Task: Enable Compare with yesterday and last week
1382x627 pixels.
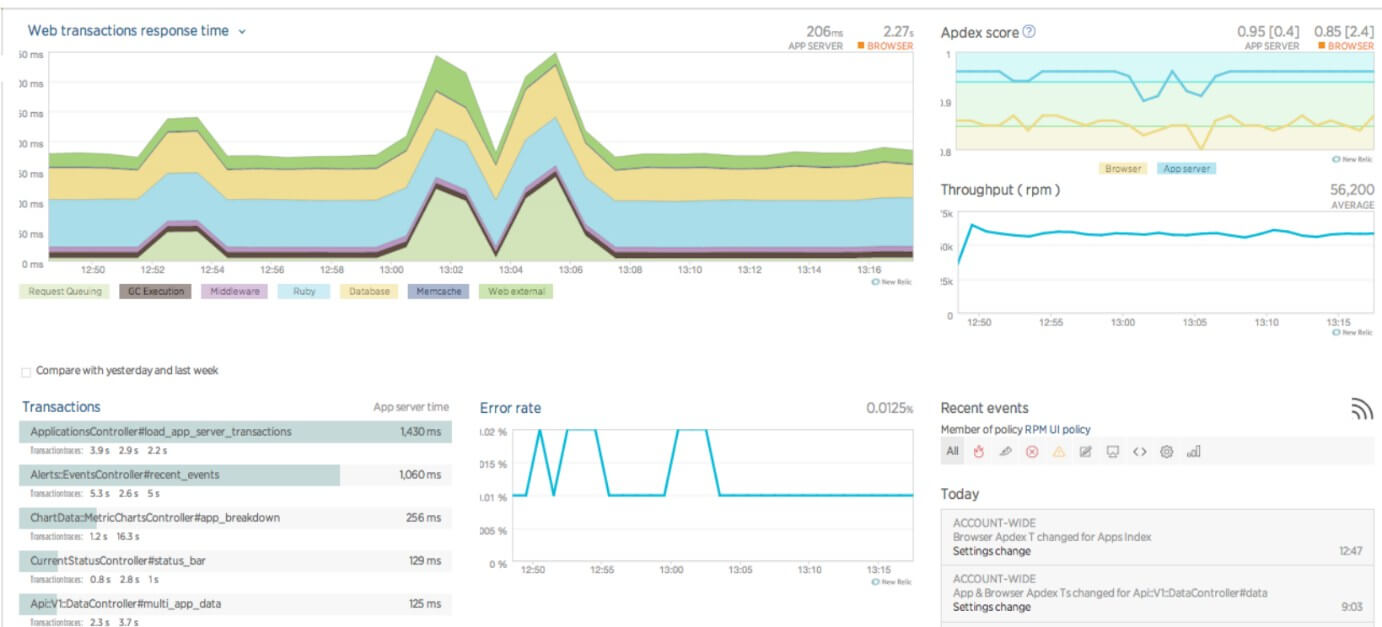Action: click(x=26, y=371)
